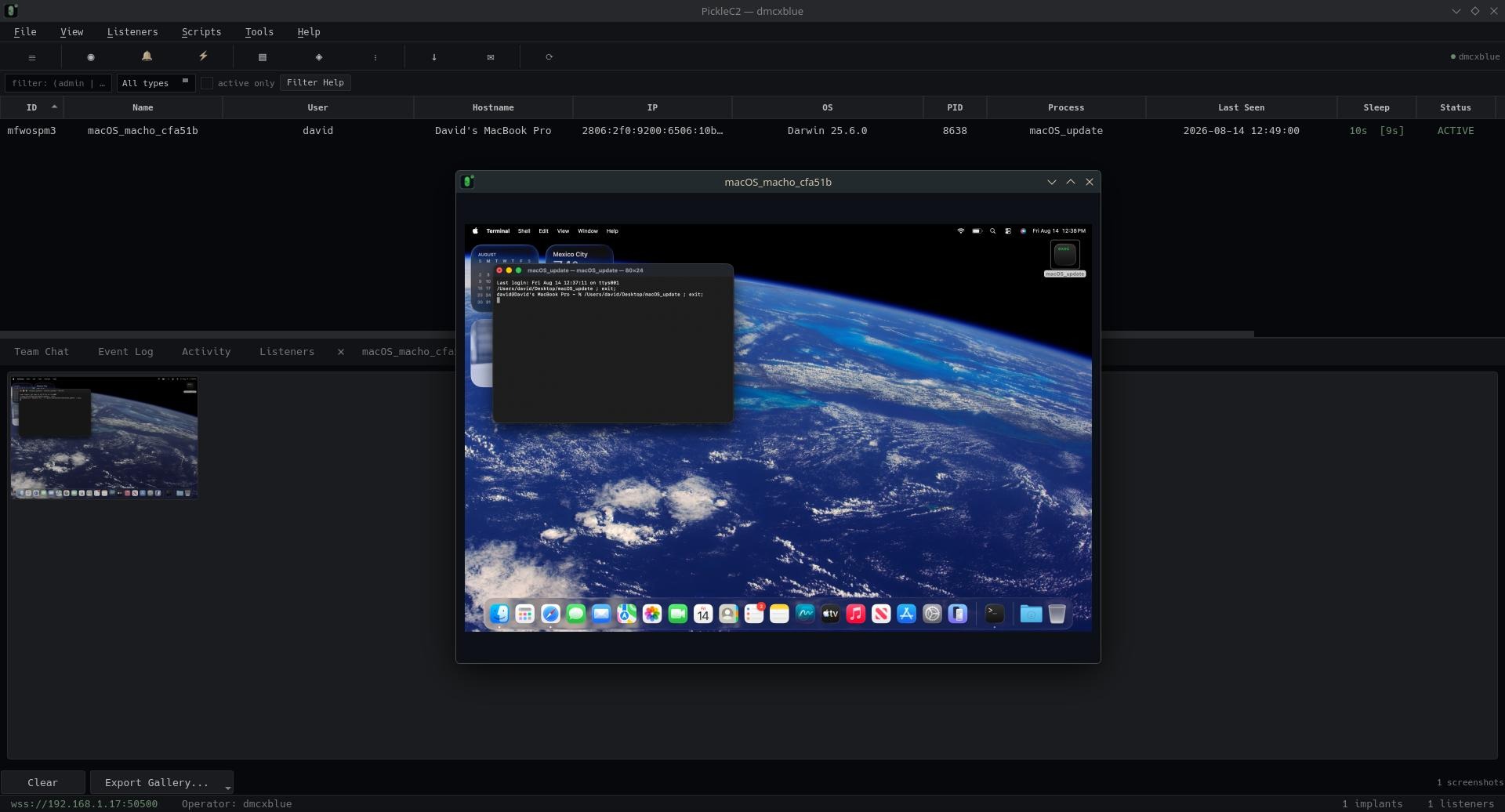The height and width of the screenshot is (812, 1505).
Task: Toggle the 'active only' checkbox
Action: click(x=207, y=83)
